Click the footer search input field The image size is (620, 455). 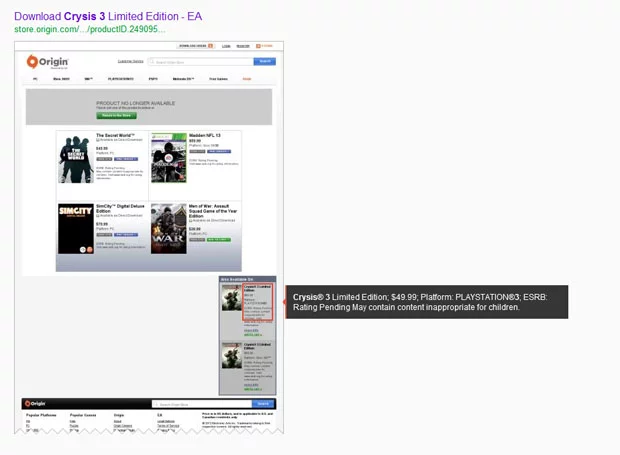click(x=202, y=404)
